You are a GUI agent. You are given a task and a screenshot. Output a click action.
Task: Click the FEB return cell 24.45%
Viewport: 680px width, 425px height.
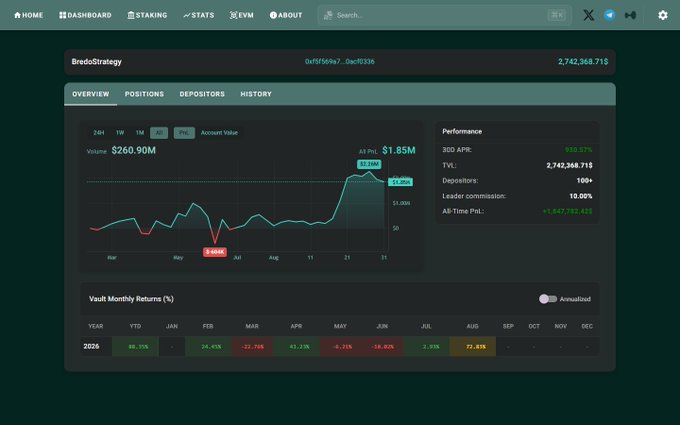coord(209,347)
